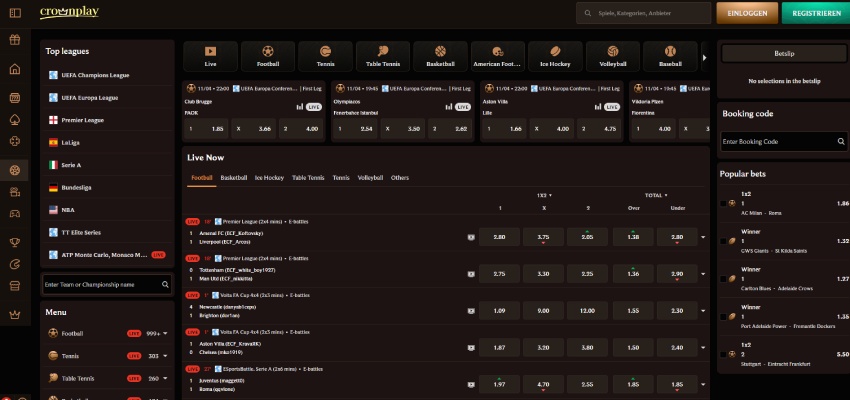Open statistics icon for Club Brugge match
This screenshot has height=400, width=850.
[x=299, y=107]
